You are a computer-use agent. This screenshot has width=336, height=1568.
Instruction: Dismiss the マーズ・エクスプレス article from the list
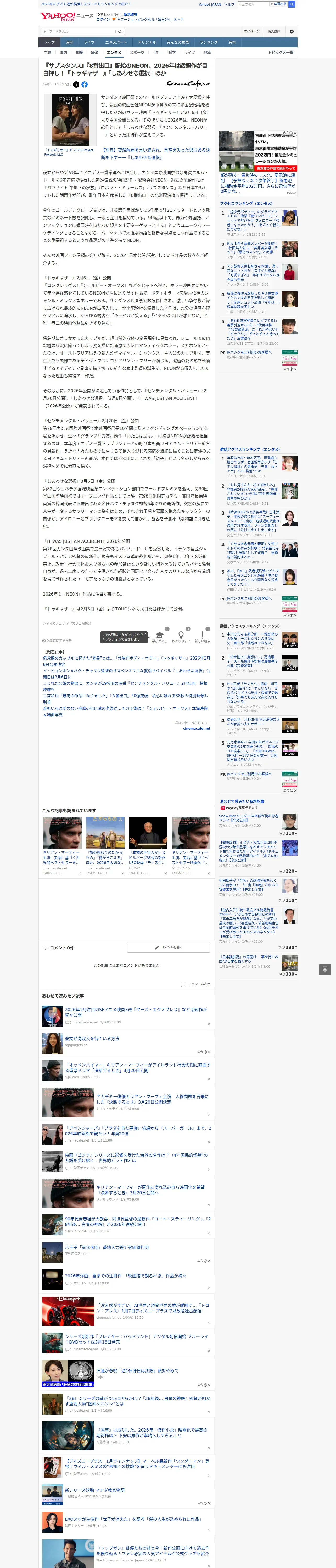209,1024
